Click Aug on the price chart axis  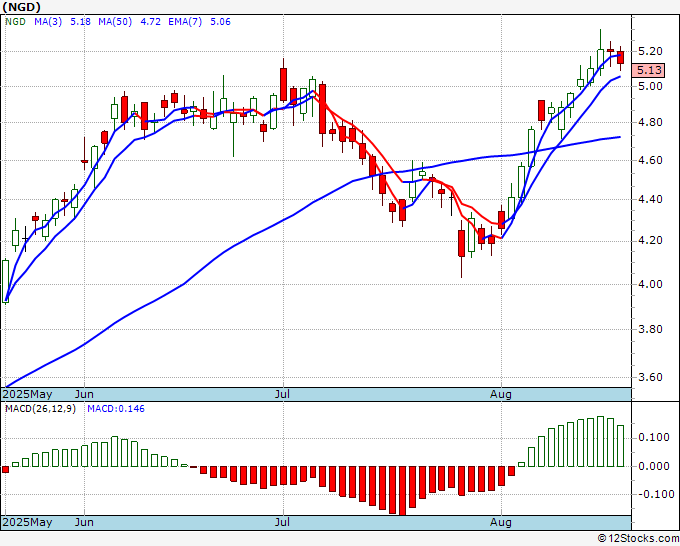coord(501,394)
